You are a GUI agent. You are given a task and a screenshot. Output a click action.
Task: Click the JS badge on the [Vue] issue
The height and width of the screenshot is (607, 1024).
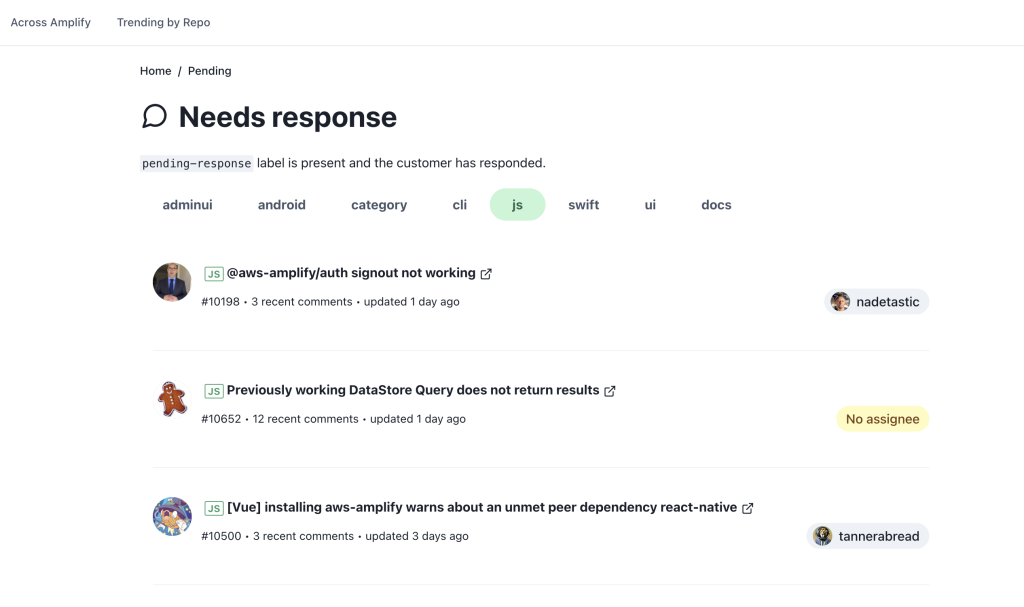213,507
